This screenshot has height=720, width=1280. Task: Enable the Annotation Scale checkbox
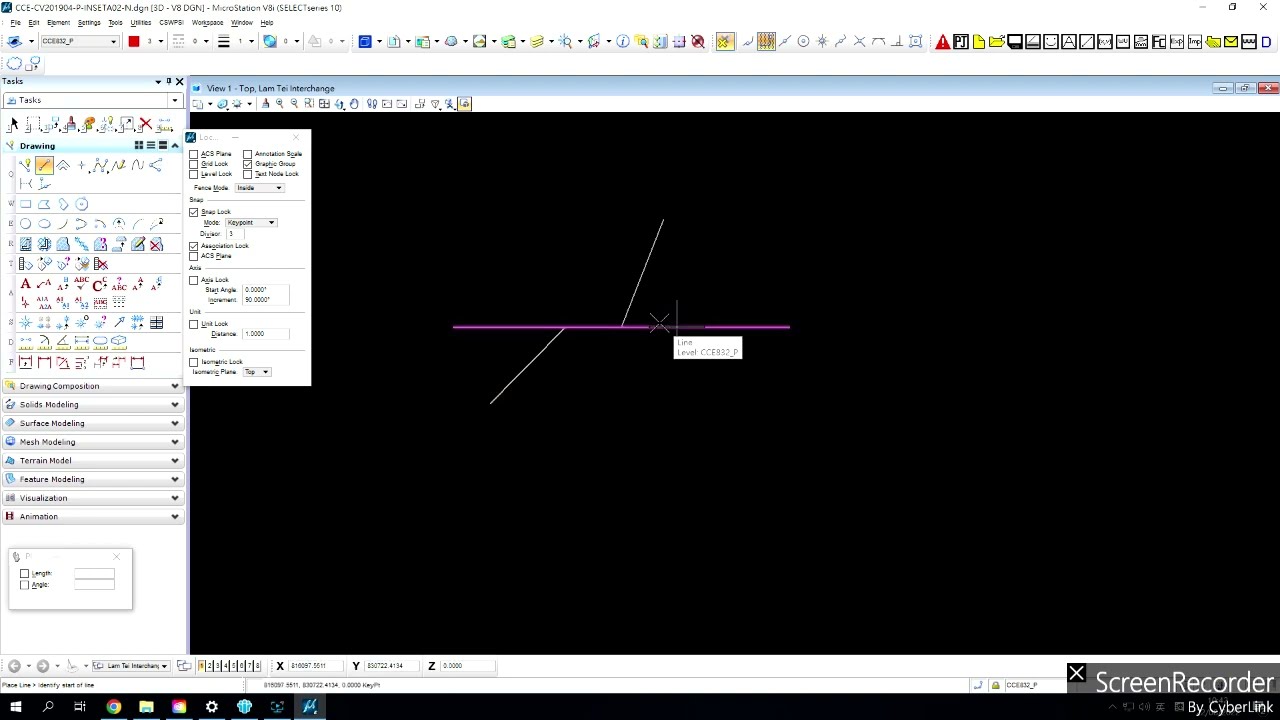click(248, 154)
